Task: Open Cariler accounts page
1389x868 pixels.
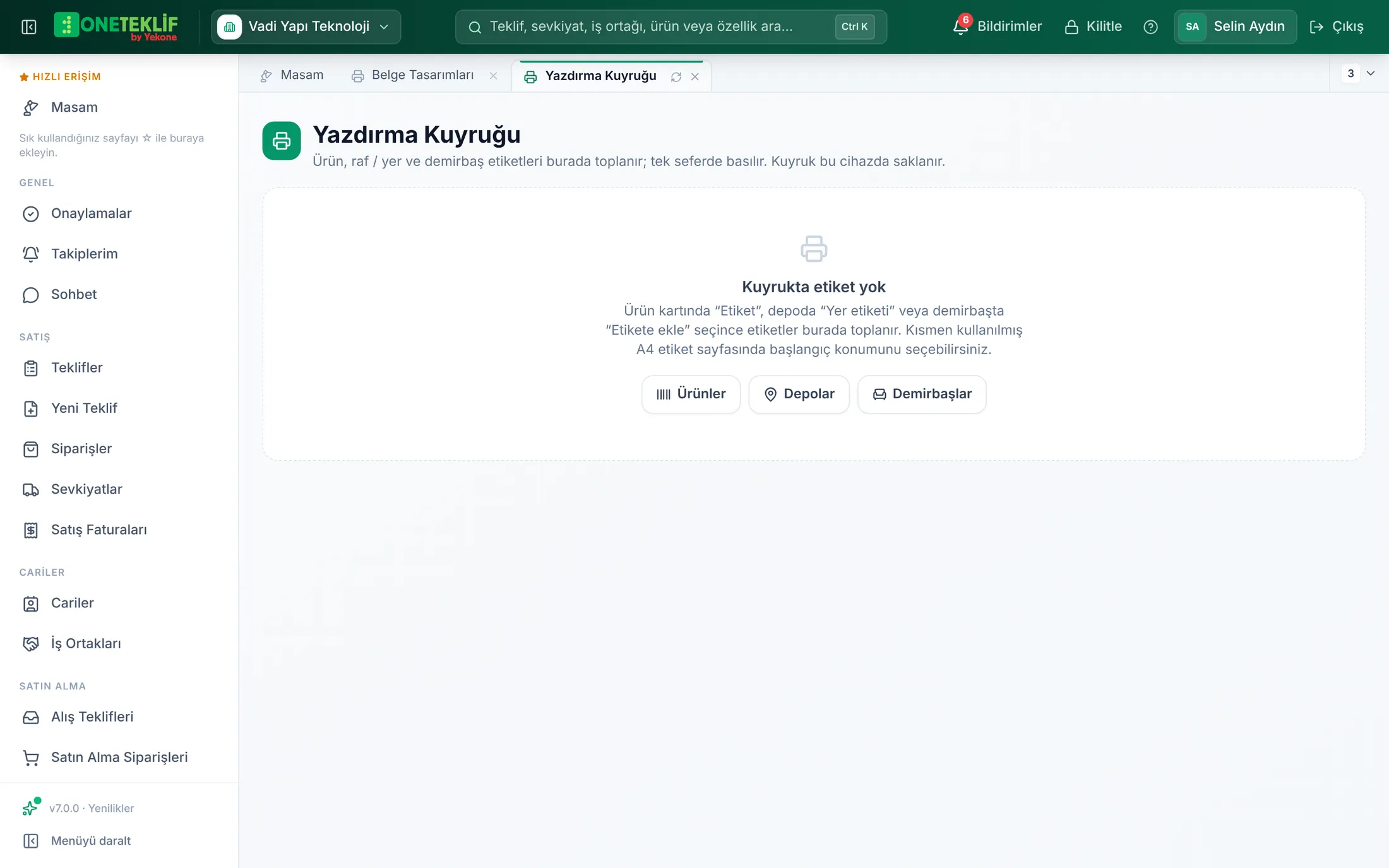Action: point(119,603)
